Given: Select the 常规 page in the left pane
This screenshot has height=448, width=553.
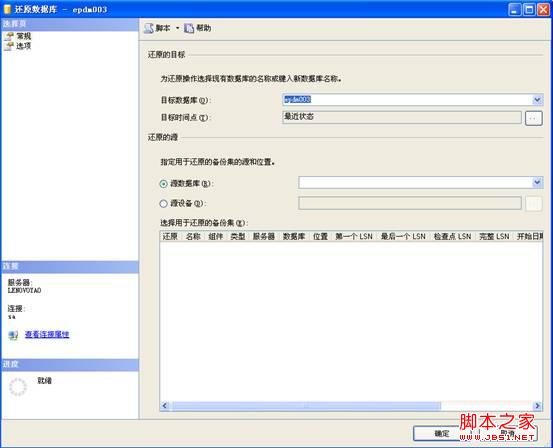Looking at the screenshot, I should pyautogui.click(x=24, y=36).
